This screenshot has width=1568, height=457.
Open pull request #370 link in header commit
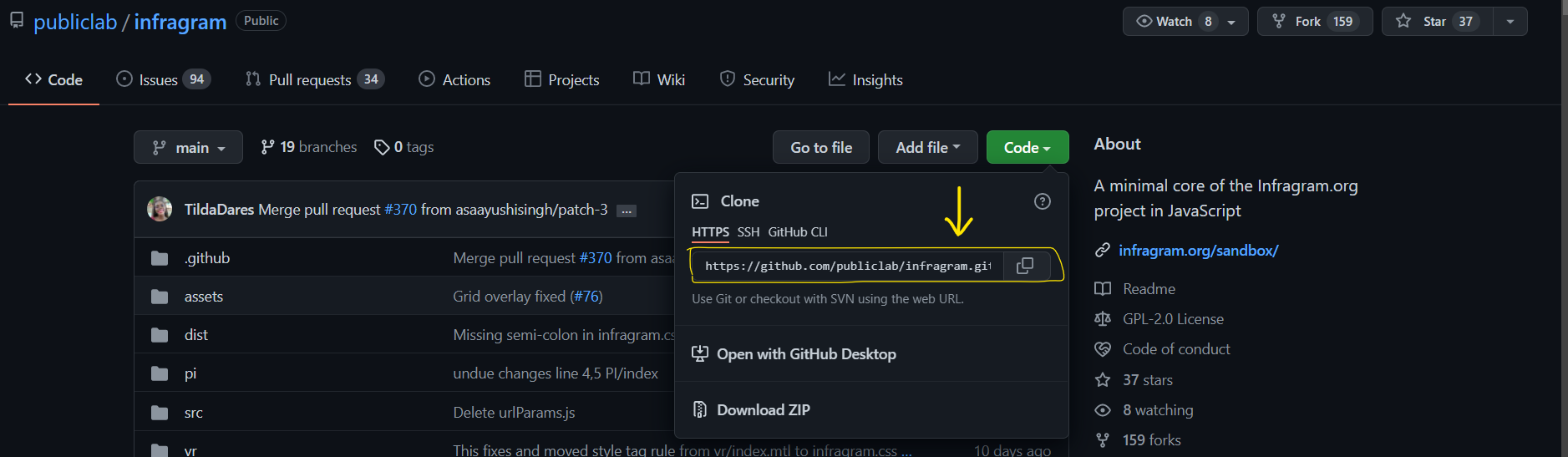point(400,210)
